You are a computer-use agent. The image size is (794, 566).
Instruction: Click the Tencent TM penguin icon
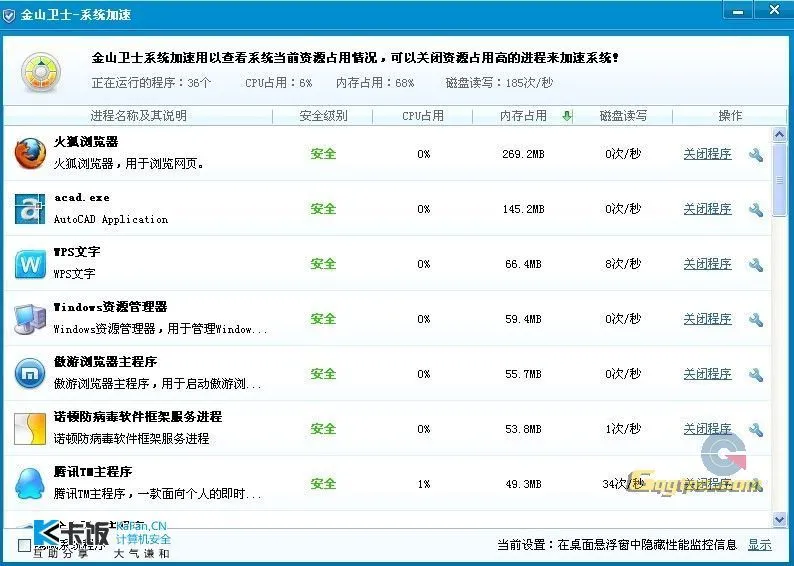30,484
